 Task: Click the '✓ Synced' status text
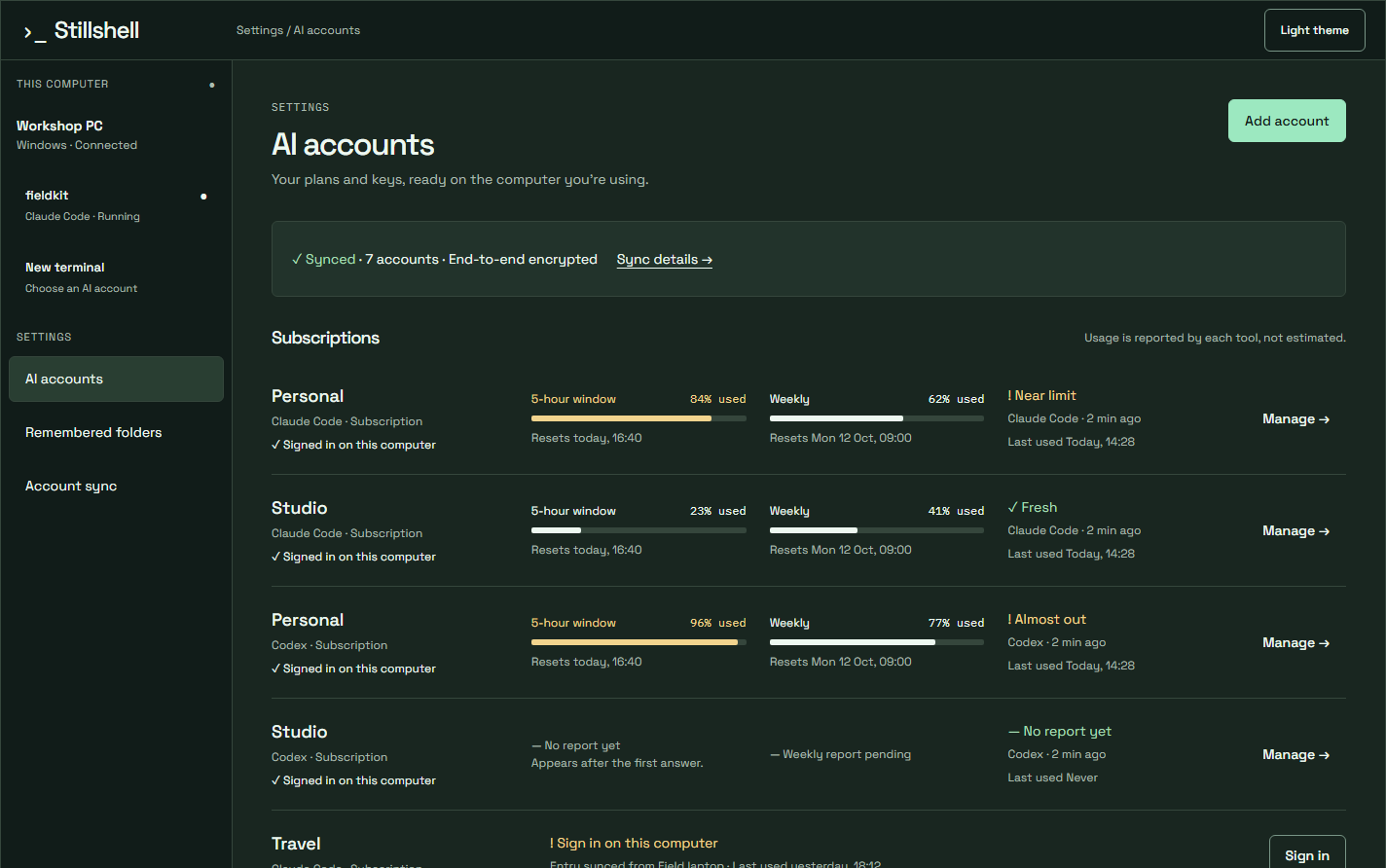323,260
